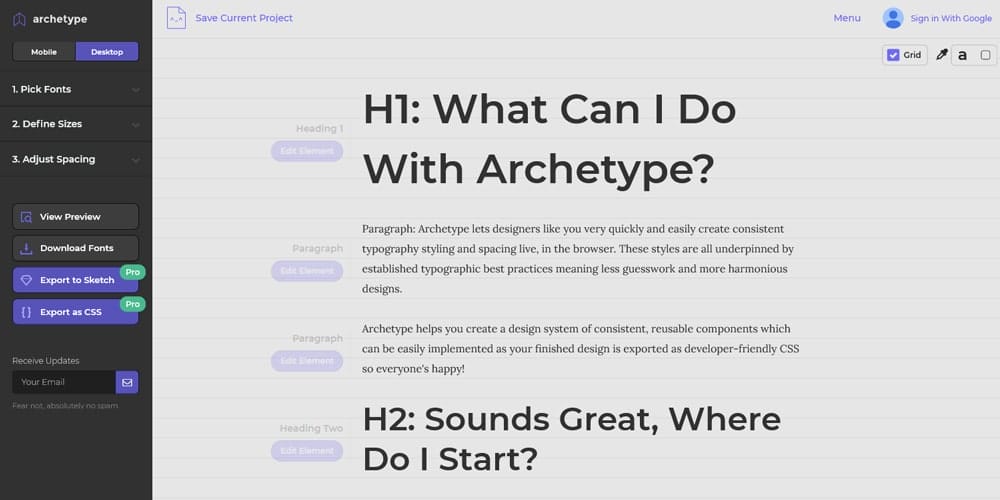Screen dimensions: 1000x500
Task: Click the 'Receive Updates' label
Action: 46,361
